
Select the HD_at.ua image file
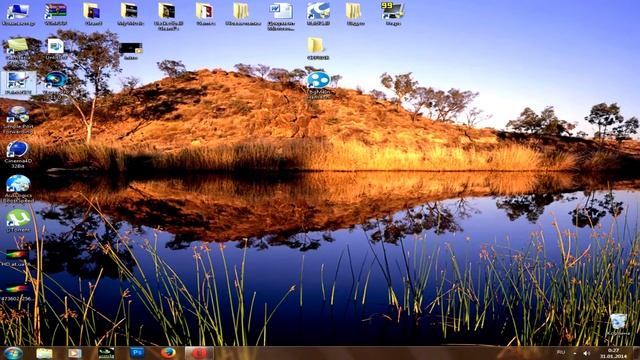[16, 258]
